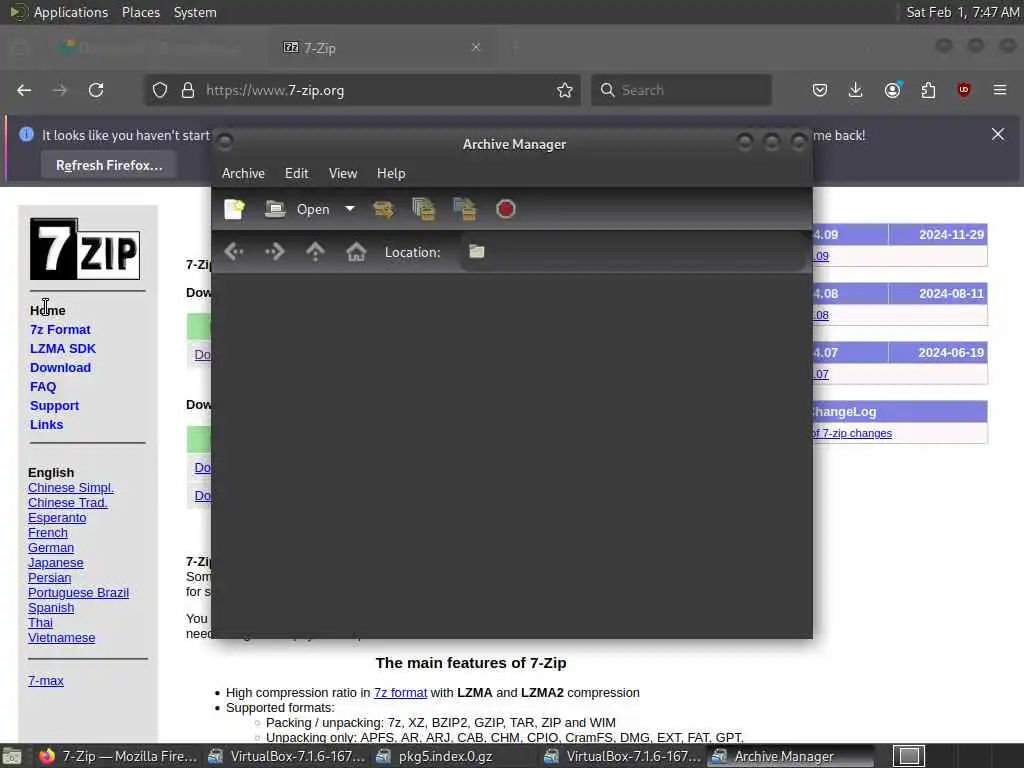Dismiss the Firefox notification bar
This screenshot has width=1024, height=768.
click(998, 135)
